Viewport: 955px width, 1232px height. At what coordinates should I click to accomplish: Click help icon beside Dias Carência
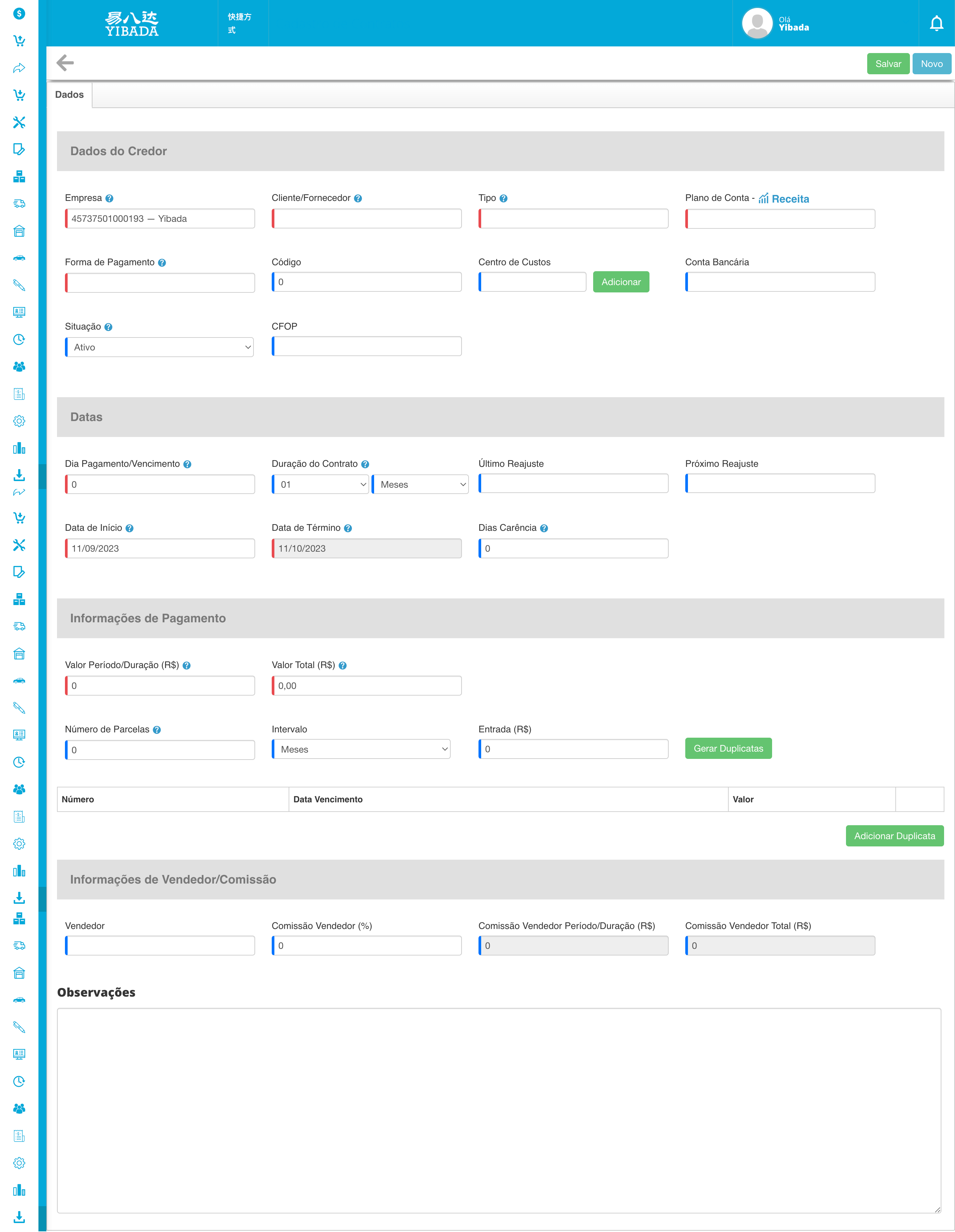click(x=544, y=528)
